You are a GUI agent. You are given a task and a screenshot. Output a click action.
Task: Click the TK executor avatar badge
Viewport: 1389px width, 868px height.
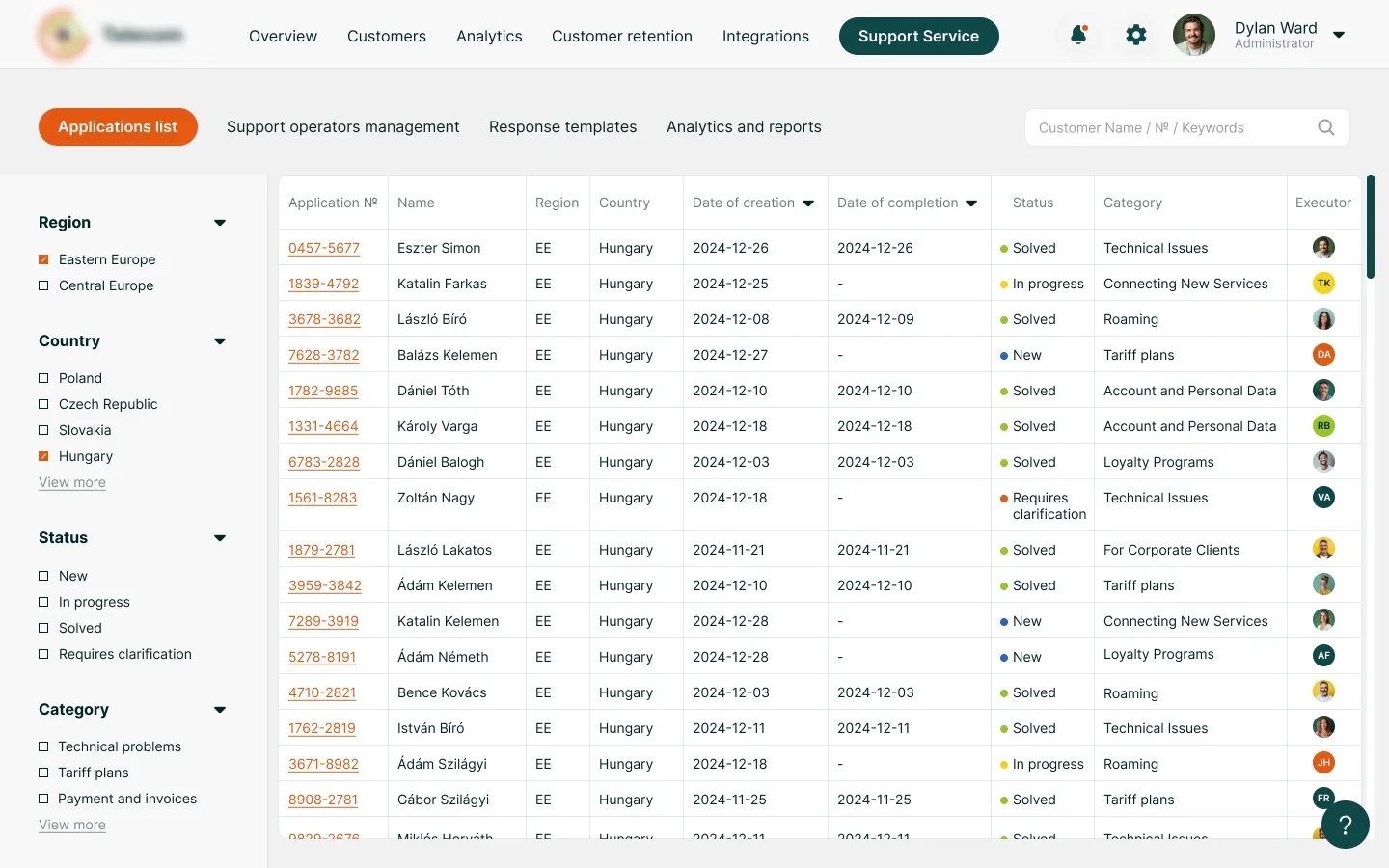pos(1323,284)
